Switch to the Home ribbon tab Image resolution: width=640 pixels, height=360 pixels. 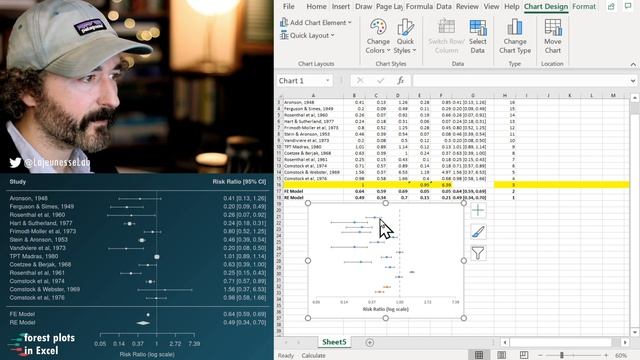(x=316, y=7)
